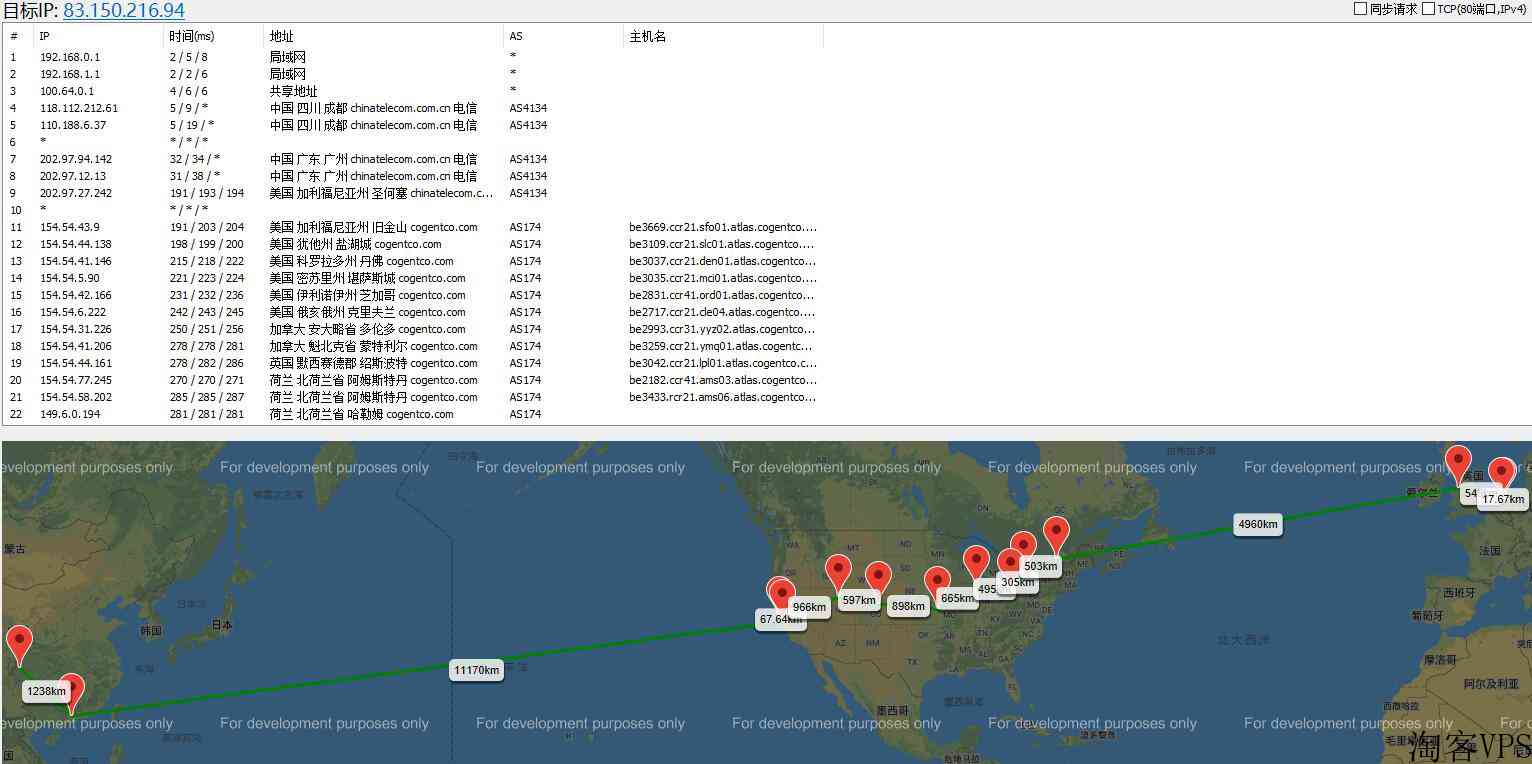Click the leftmost map pin over Chengdu
1532x764 pixels.
click(19, 642)
